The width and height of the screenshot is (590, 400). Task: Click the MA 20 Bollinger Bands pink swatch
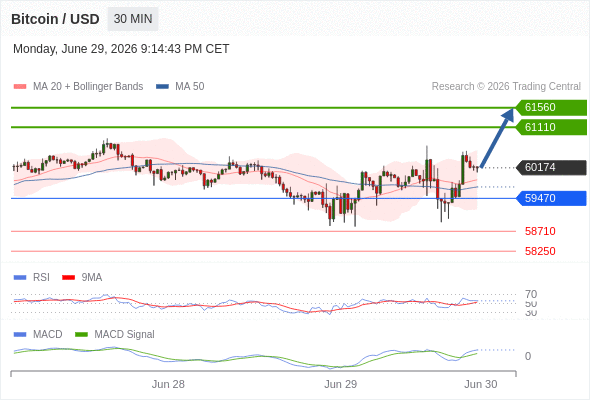pyautogui.click(x=20, y=87)
